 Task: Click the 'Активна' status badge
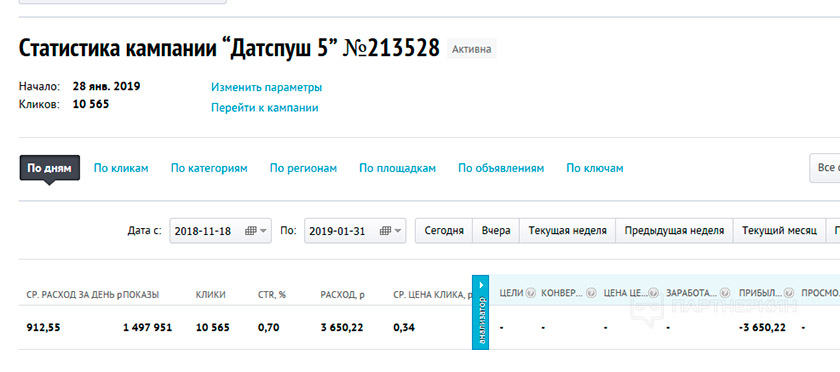471,49
